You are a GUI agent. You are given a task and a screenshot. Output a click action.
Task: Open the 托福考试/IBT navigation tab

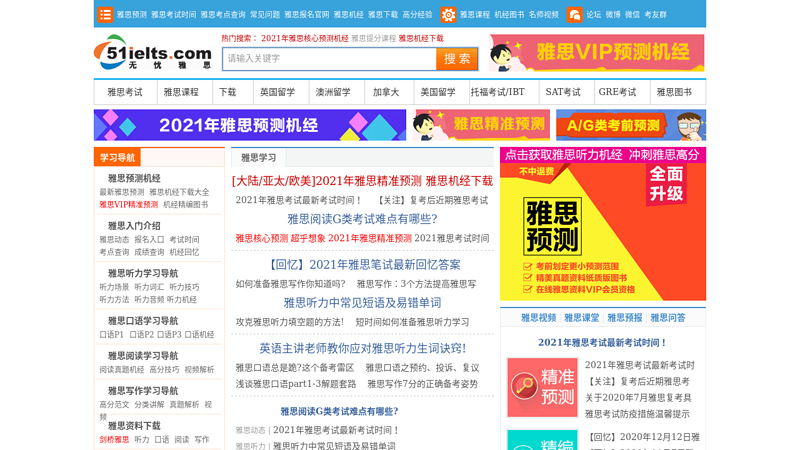click(x=497, y=92)
